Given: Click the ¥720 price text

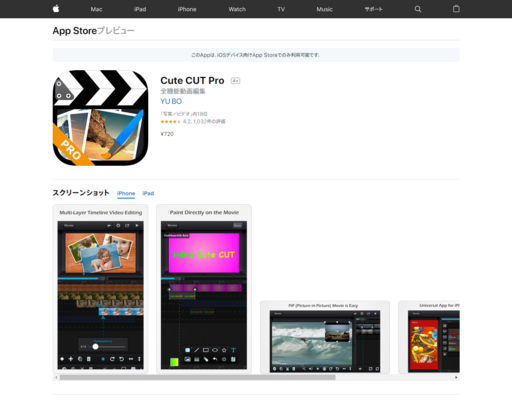Looking at the screenshot, I should [167, 134].
